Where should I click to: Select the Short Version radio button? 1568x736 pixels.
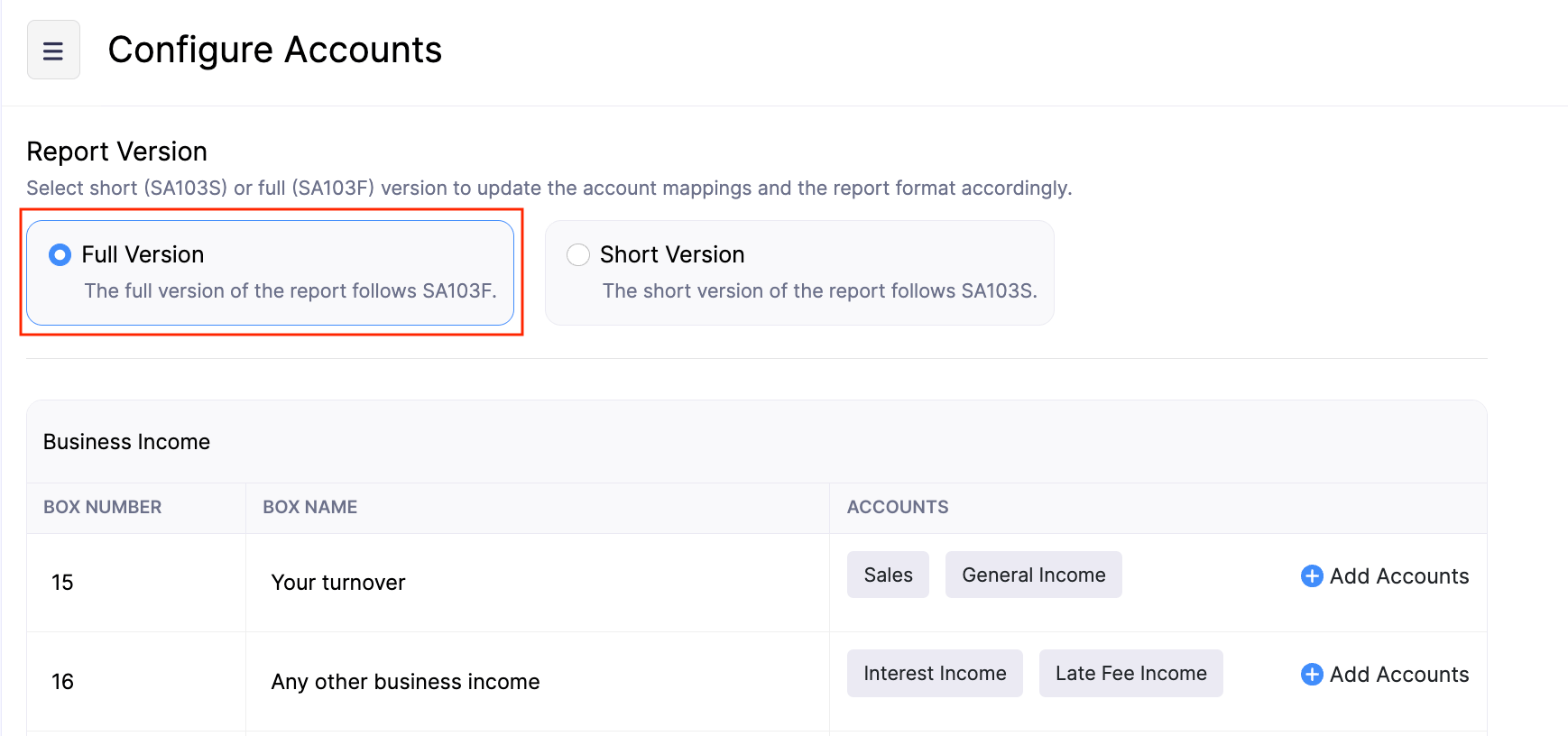578,255
